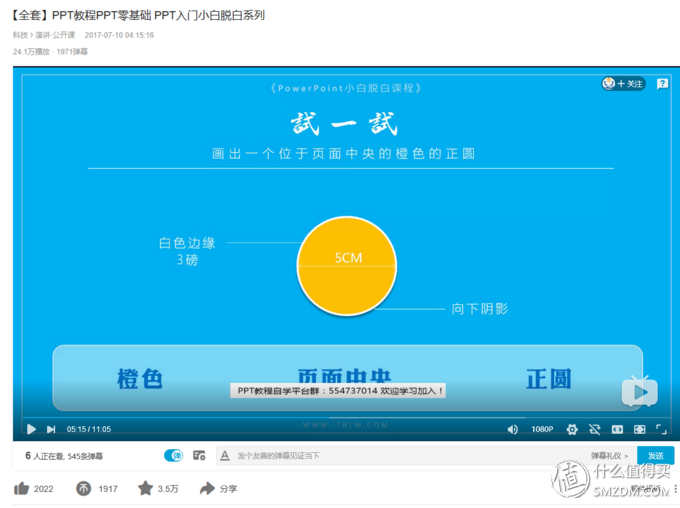Open danmaku font style A icon
Screen dimensions: 680x508
click(x=225, y=456)
